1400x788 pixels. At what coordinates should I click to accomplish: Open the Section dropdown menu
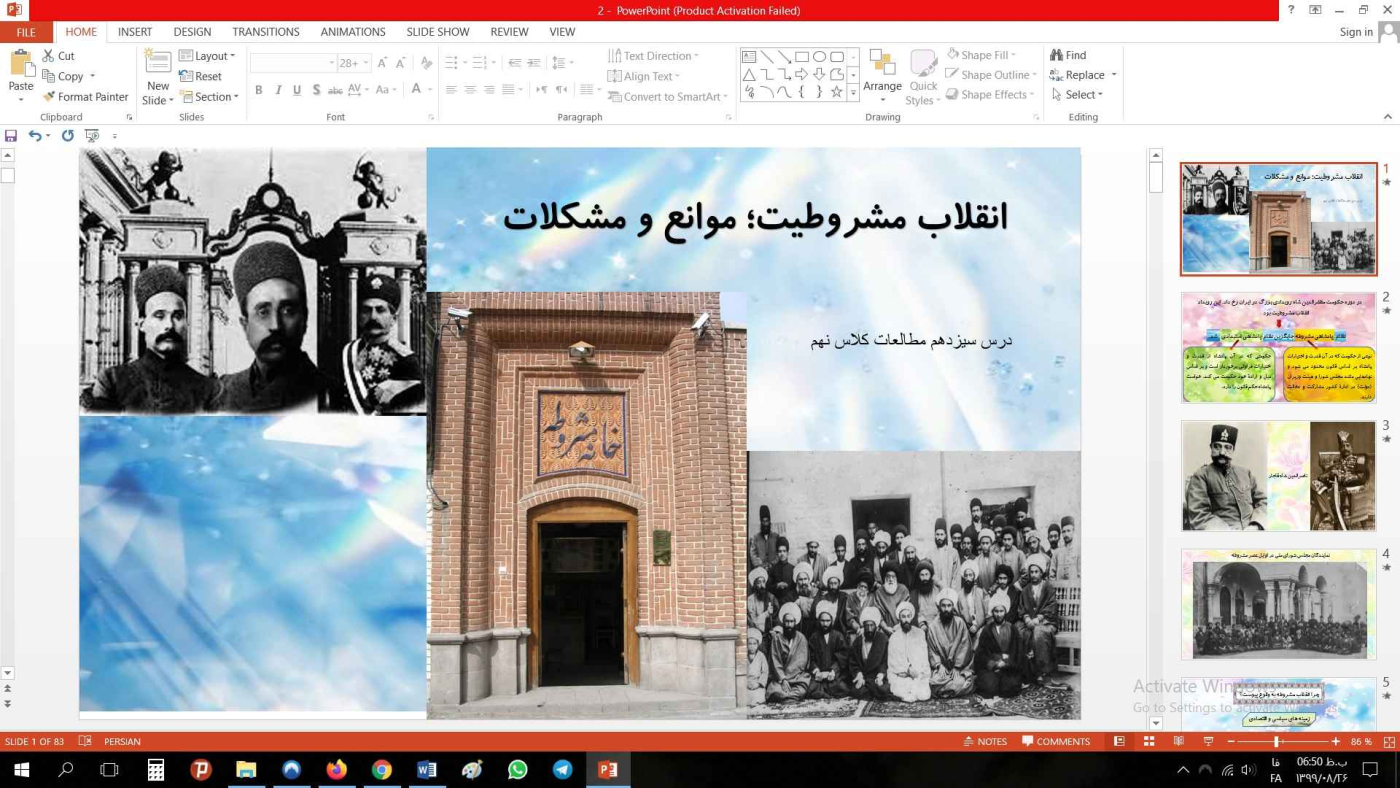pos(210,97)
